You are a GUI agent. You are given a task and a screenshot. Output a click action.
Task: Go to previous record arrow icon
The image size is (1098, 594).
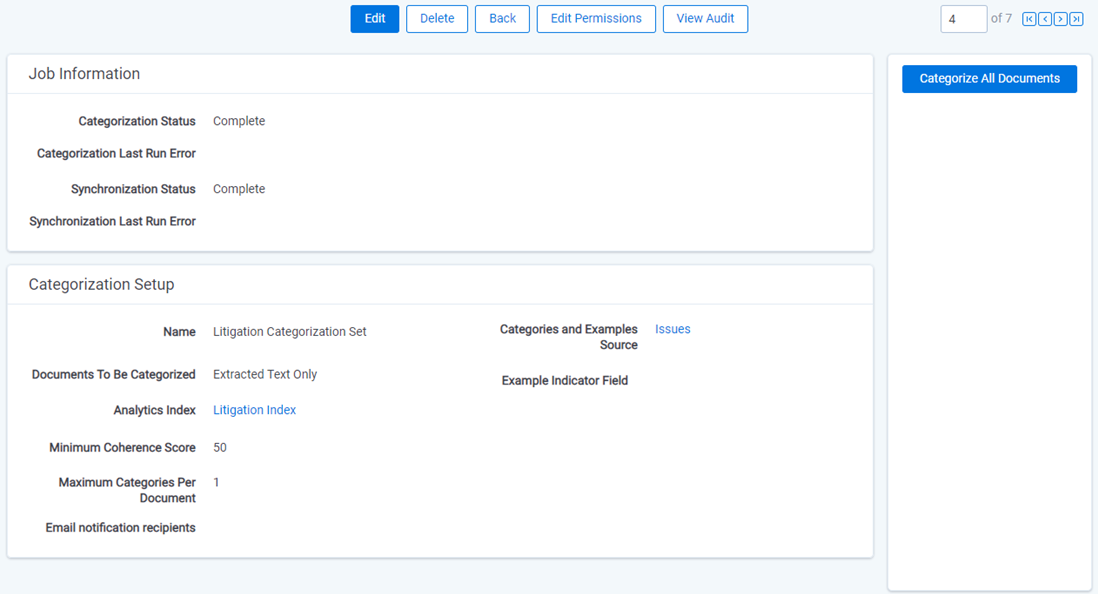pos(1045,19)
